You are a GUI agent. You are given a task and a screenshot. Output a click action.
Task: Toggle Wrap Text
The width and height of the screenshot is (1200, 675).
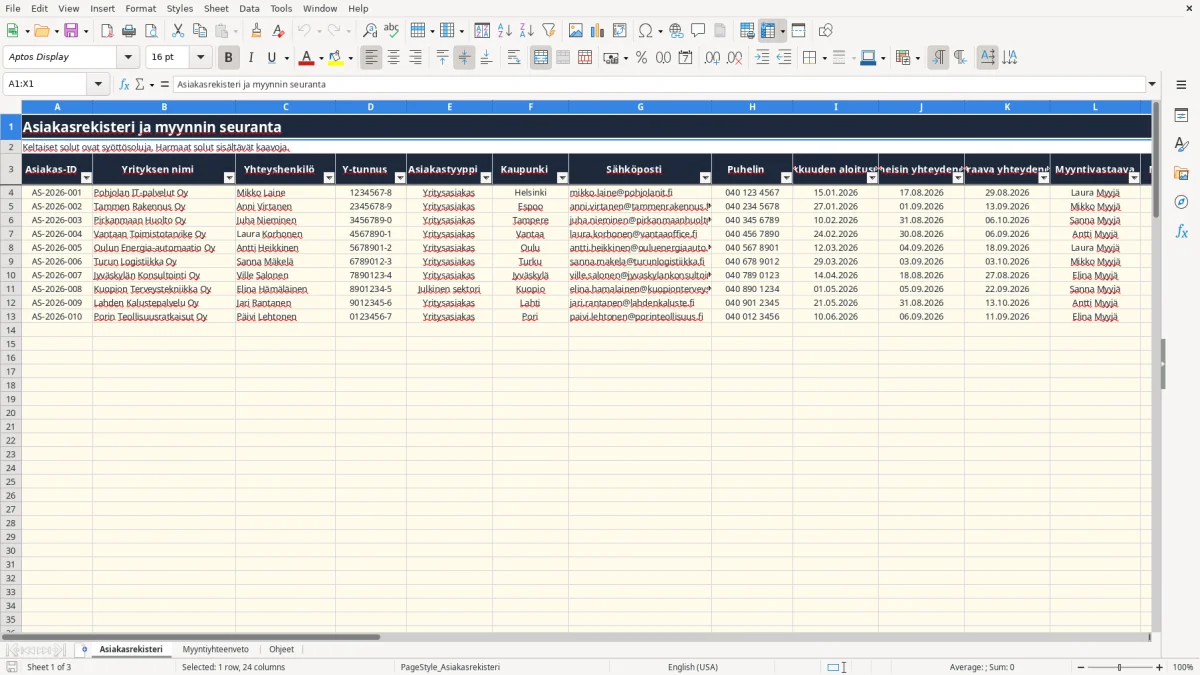tap(514, 58)
